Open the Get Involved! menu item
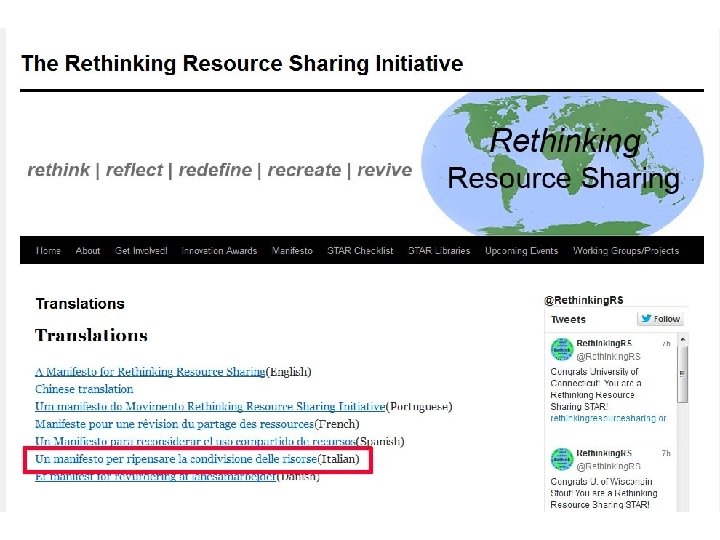The width and height of the screenshot is (720, 540). (141, 251)
